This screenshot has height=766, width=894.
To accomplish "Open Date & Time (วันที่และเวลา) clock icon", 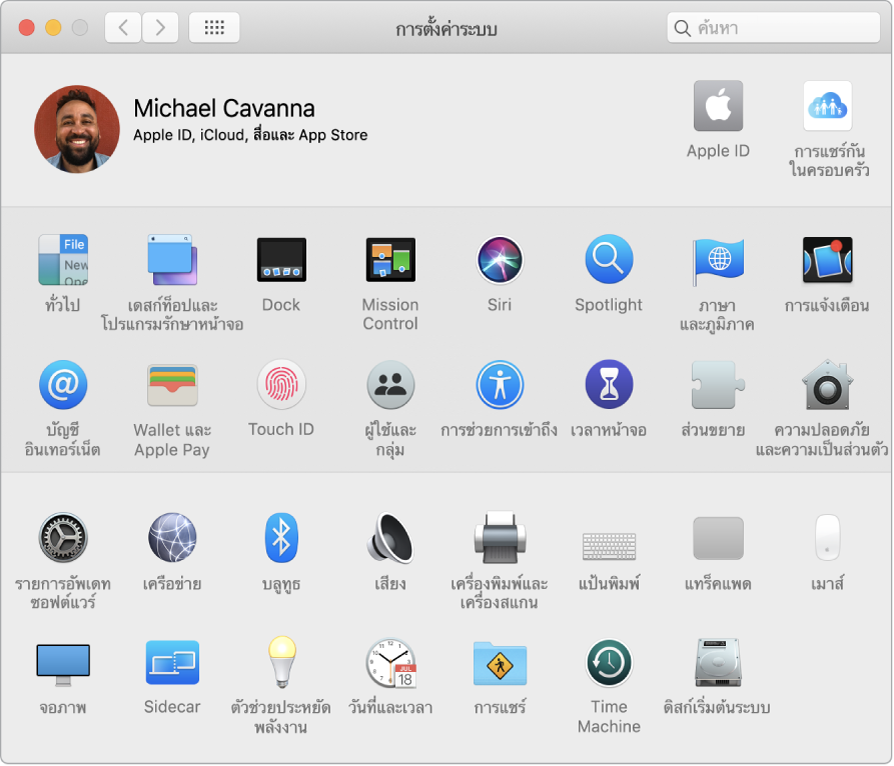I will 391,663.
